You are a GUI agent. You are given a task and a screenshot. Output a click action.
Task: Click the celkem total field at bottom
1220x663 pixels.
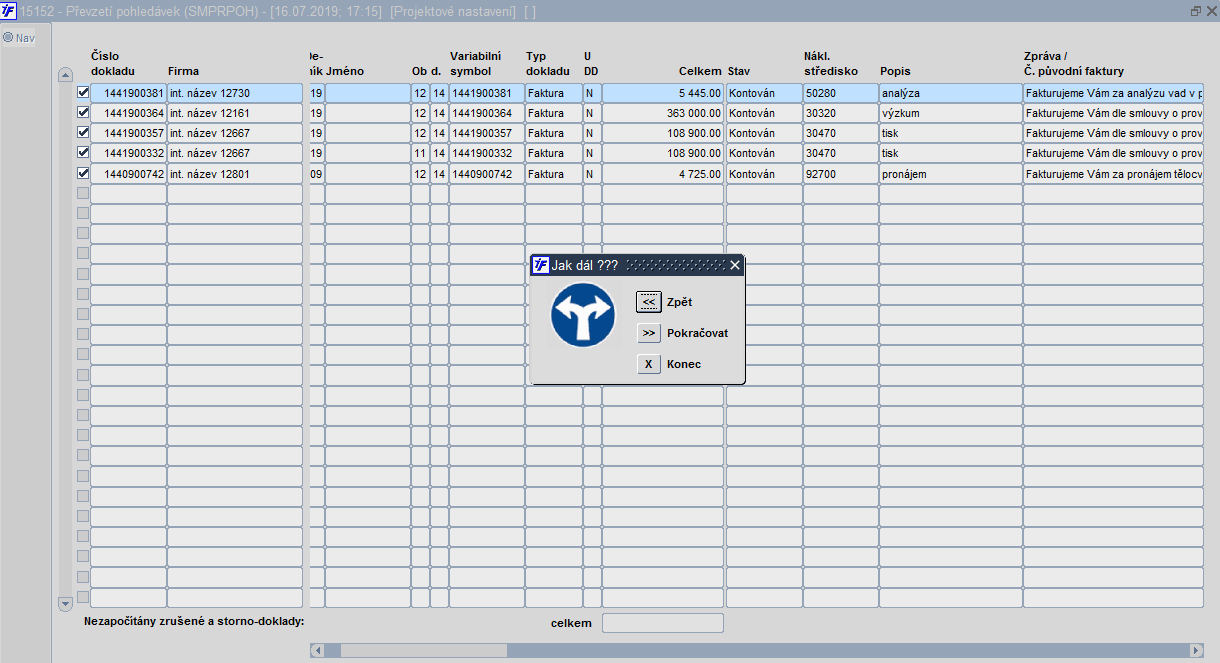point(662,623)
